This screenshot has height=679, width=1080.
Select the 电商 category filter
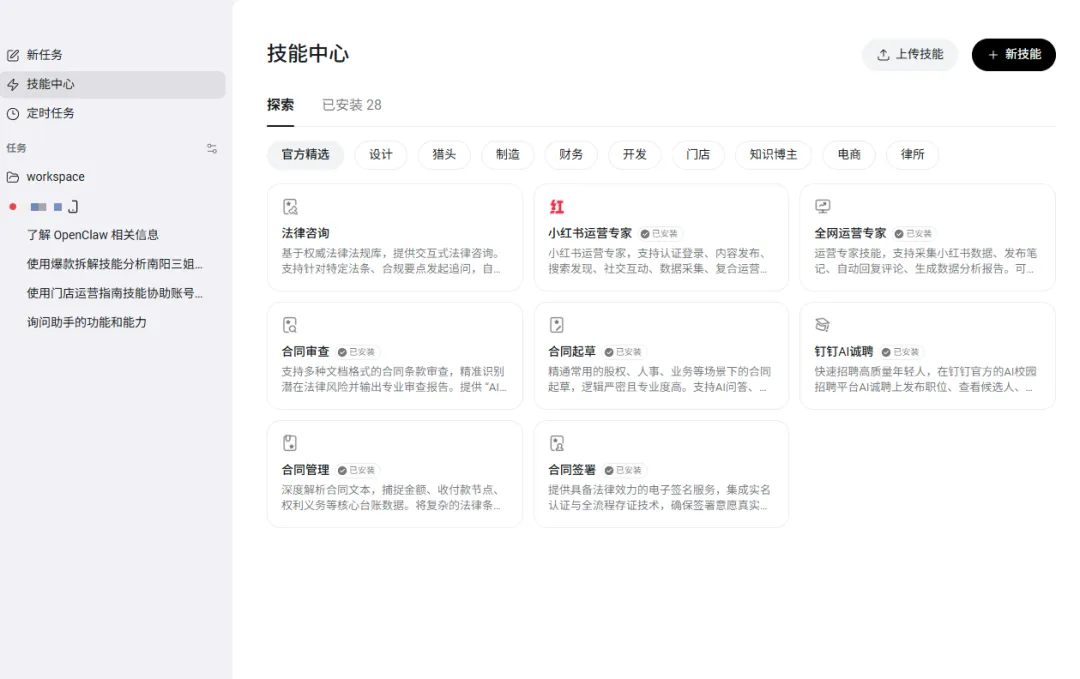(849, 154)
